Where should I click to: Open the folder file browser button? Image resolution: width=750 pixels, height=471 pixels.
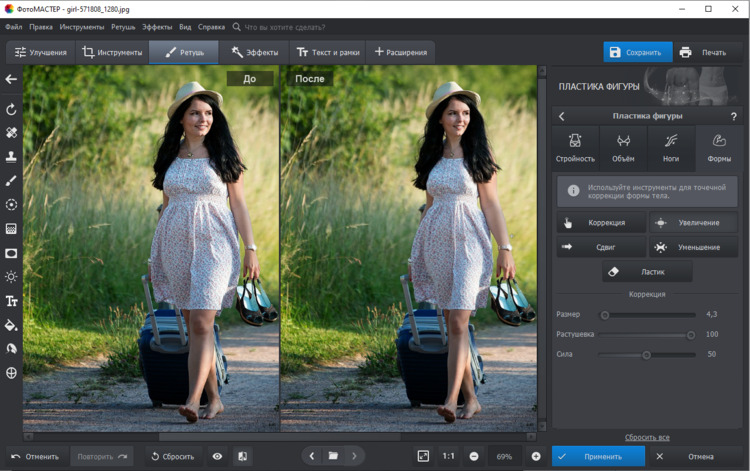coord(333,456)
